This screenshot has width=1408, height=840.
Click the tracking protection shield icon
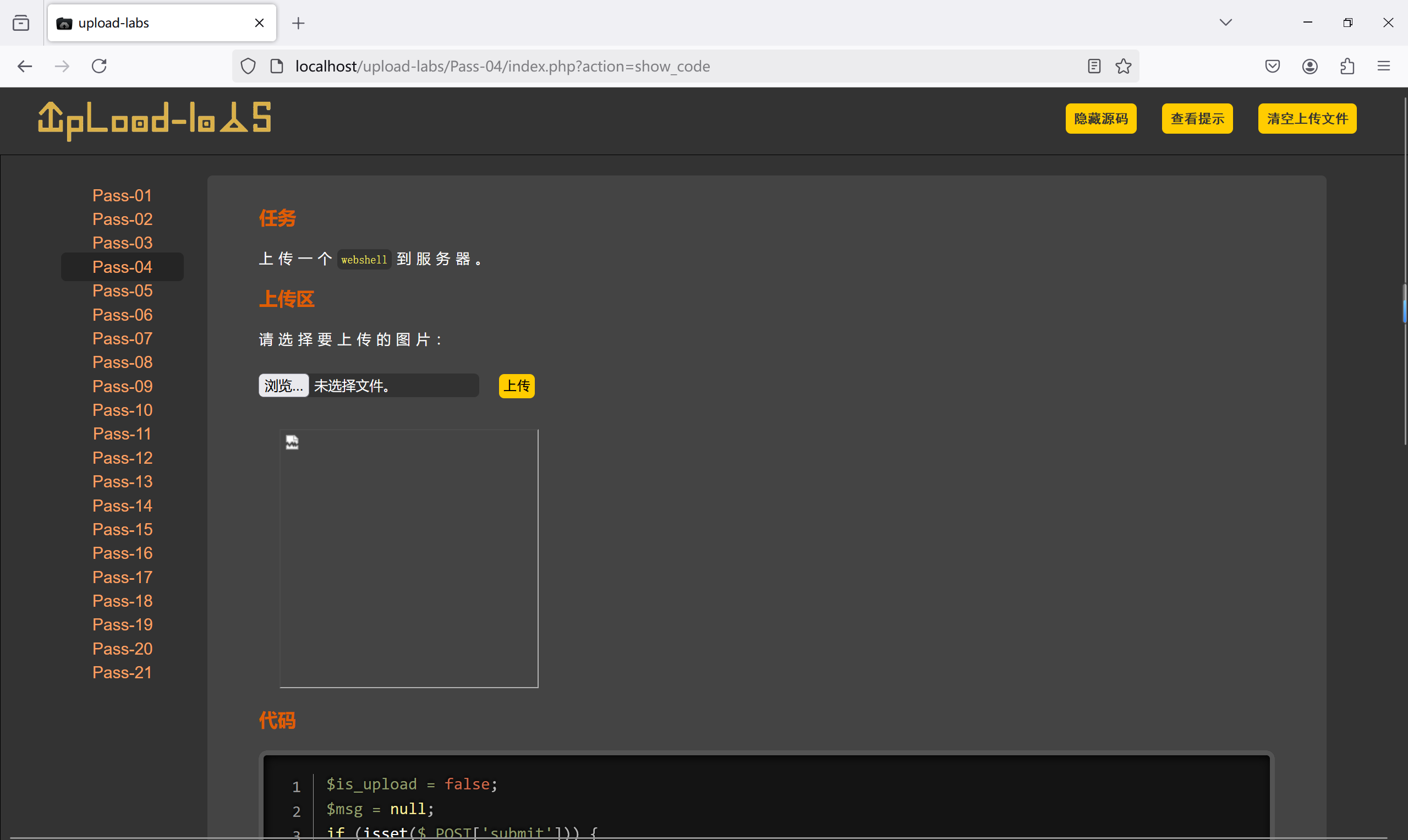(x=248, y=66)
